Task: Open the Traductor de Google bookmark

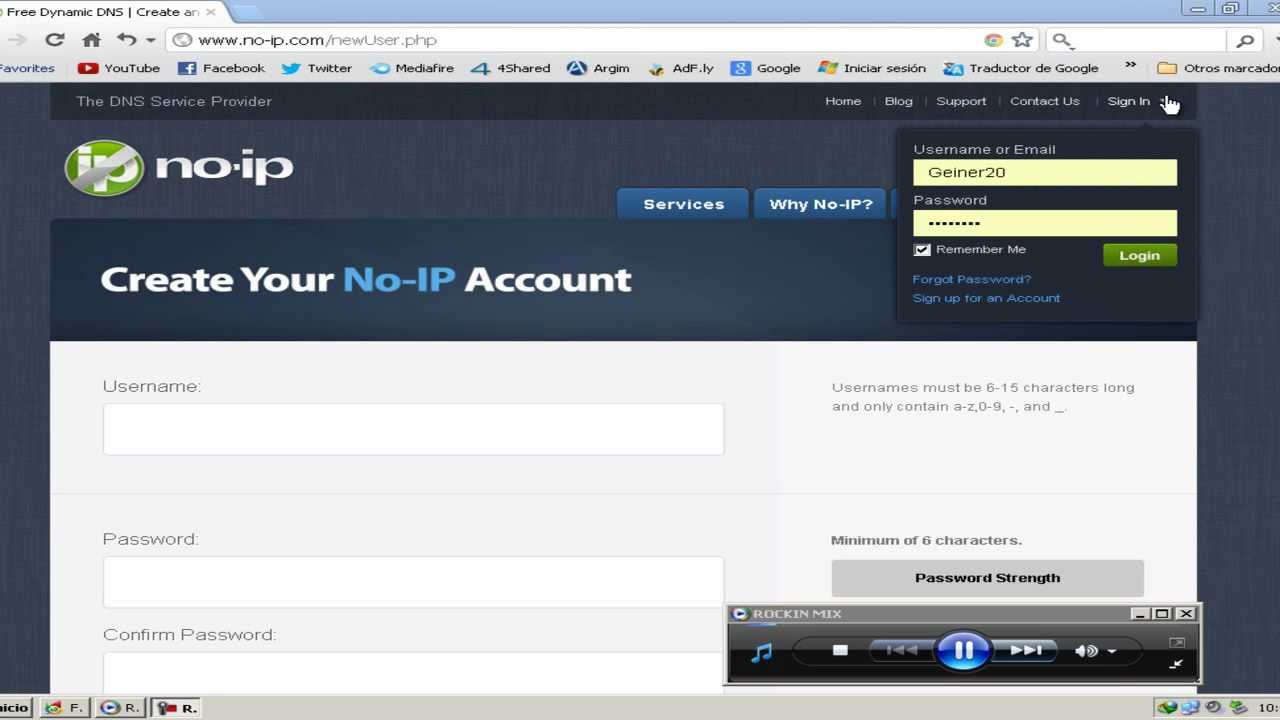Action: pyautogui.click(x=1021, y=68)
